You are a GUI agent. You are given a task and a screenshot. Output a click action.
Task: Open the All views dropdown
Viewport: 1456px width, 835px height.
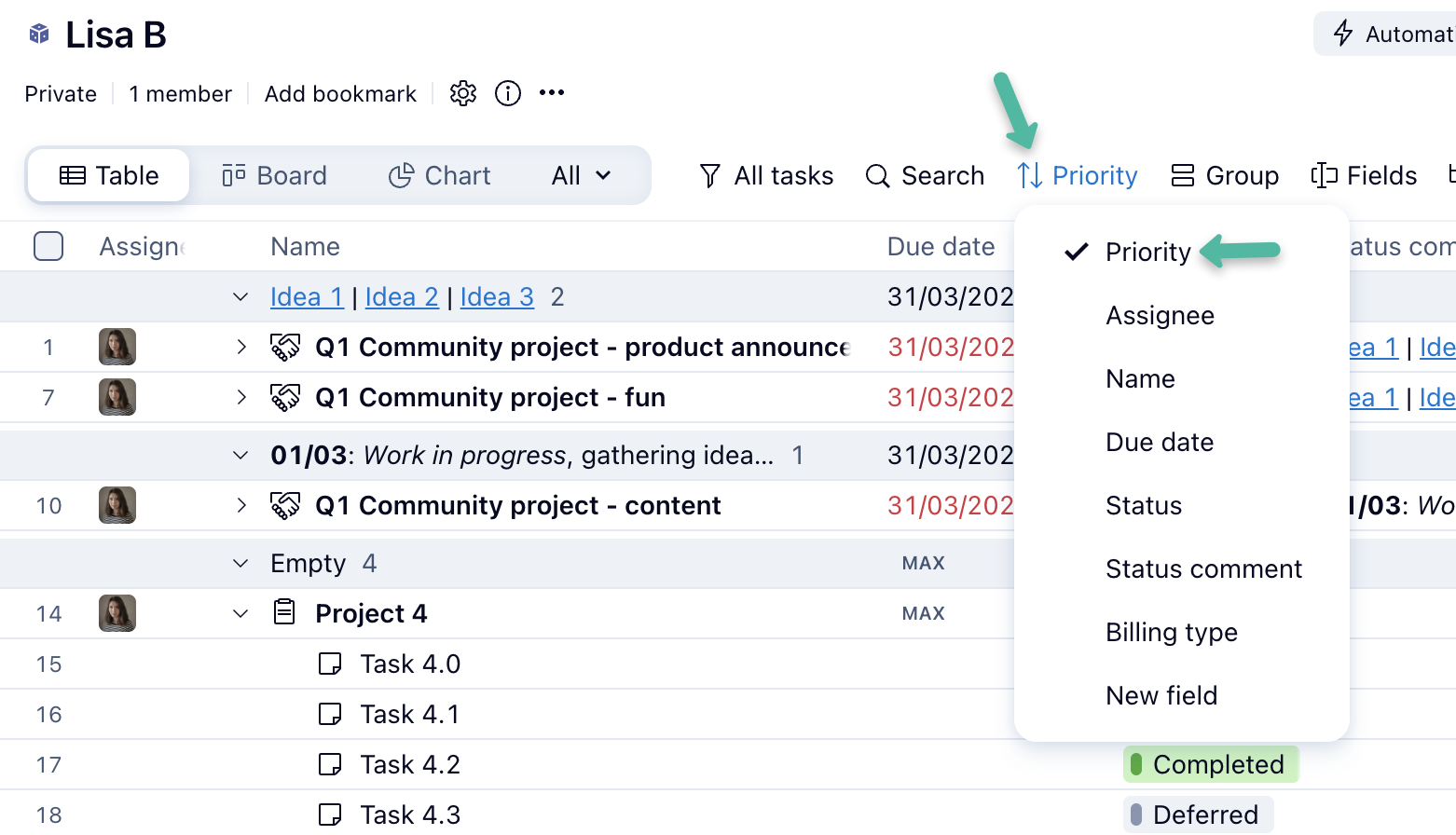coord(581,176)
